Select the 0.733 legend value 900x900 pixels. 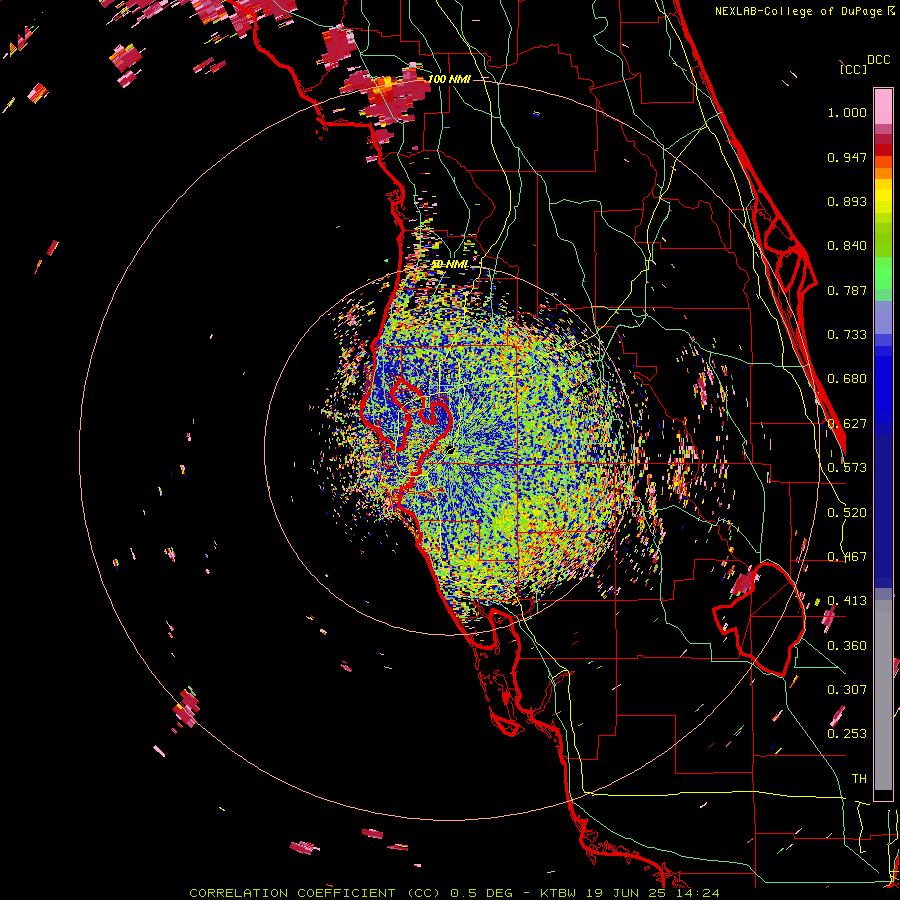click(847, 335)
